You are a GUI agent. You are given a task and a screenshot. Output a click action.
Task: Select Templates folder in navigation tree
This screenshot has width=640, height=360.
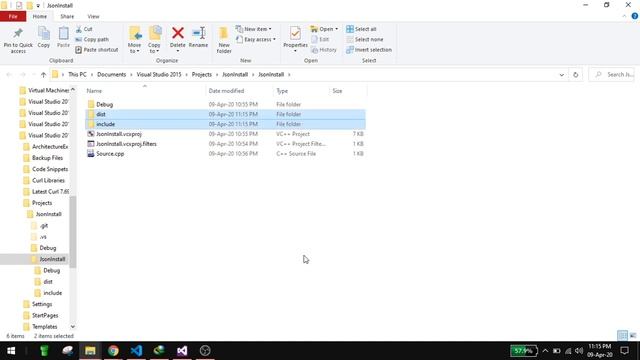coord(40,327)
